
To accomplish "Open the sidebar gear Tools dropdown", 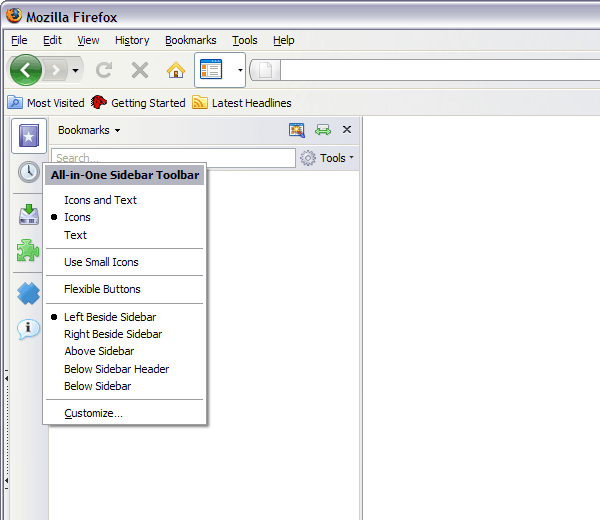I will click(x=327, y=158).
